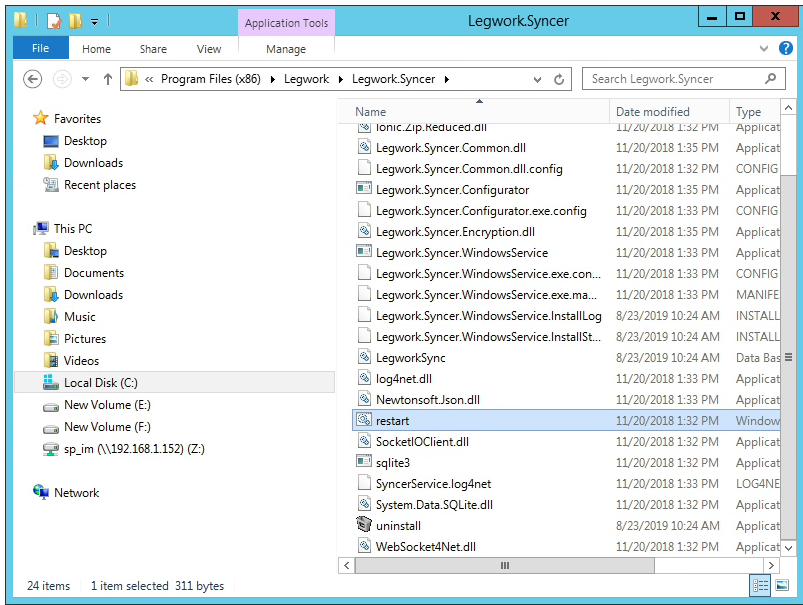Switch to the Share ribbon tab
Screen dimensions: 803x605
pos(153,49)
